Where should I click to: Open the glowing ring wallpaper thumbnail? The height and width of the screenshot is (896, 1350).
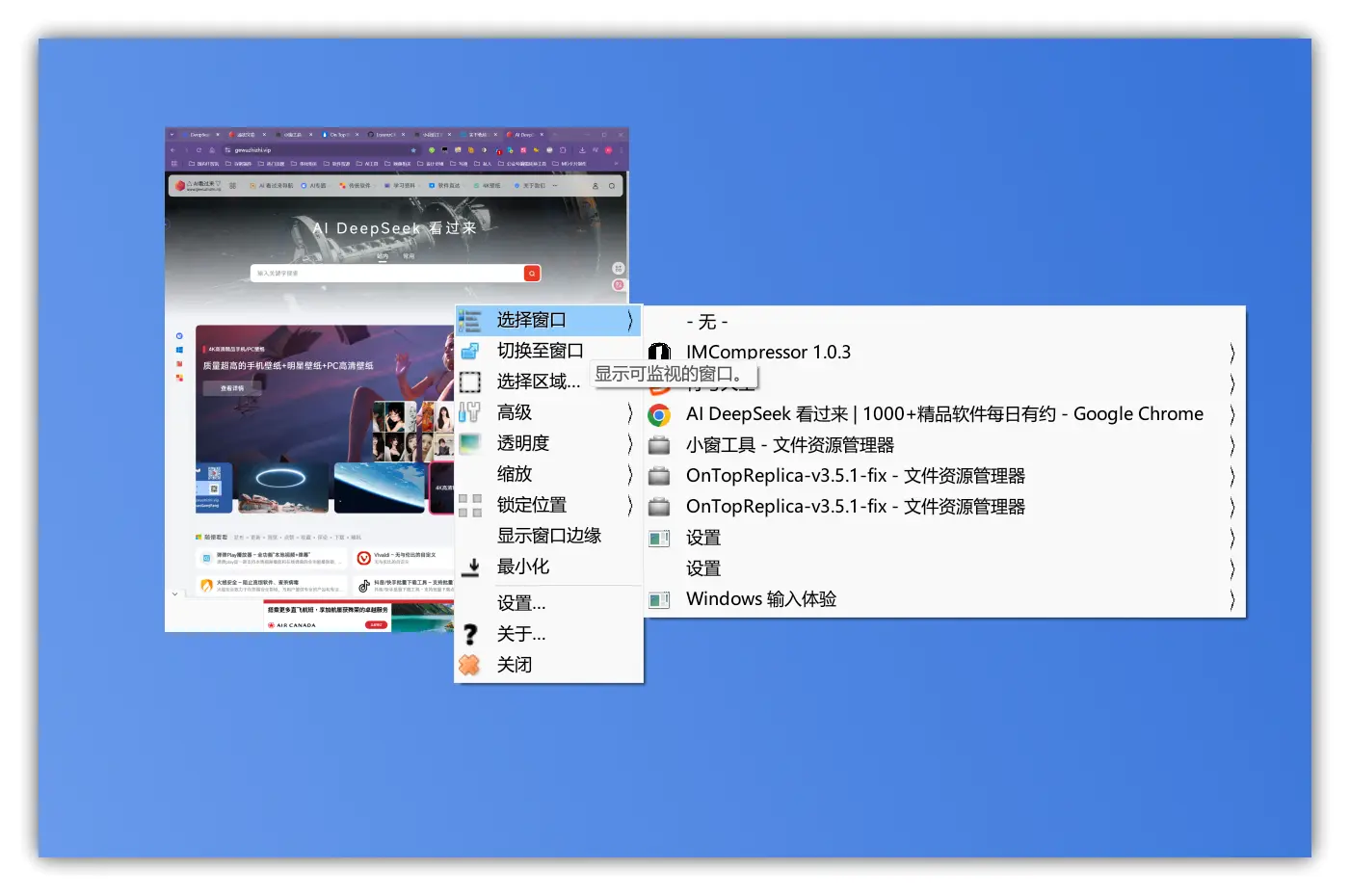click(x=283, y=488)
